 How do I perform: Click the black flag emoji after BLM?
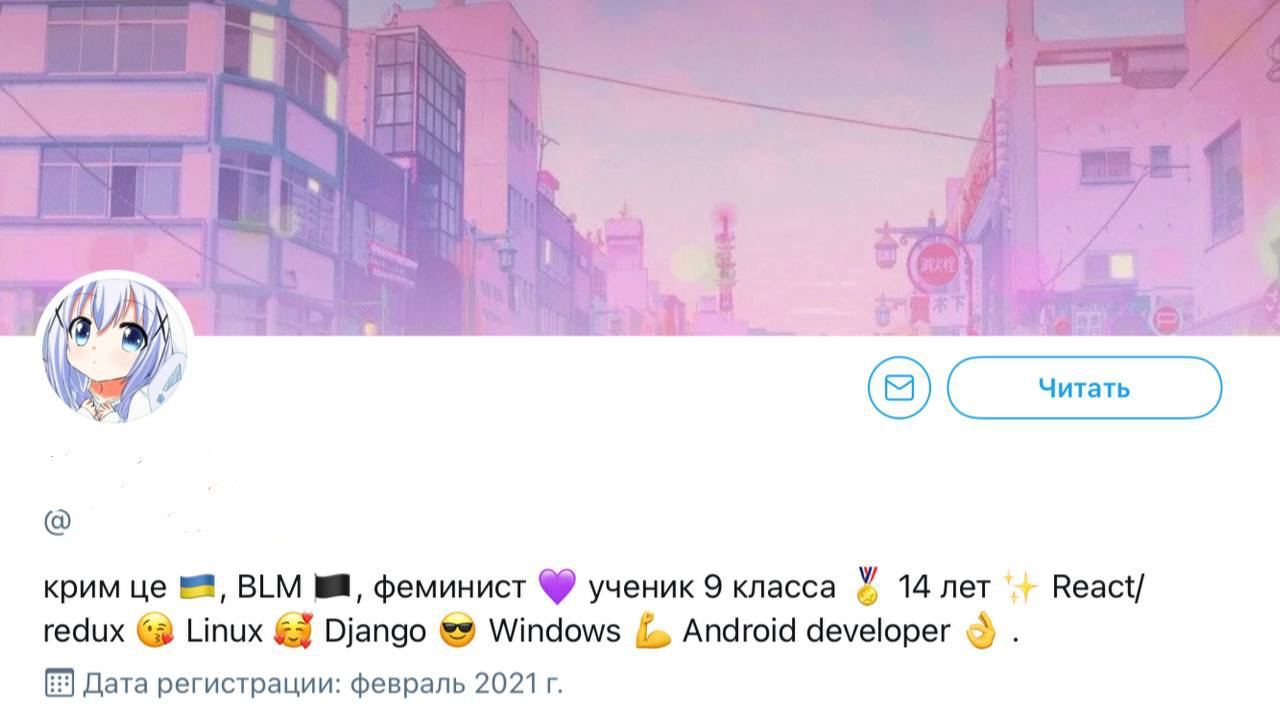click(x=331, y=587)
